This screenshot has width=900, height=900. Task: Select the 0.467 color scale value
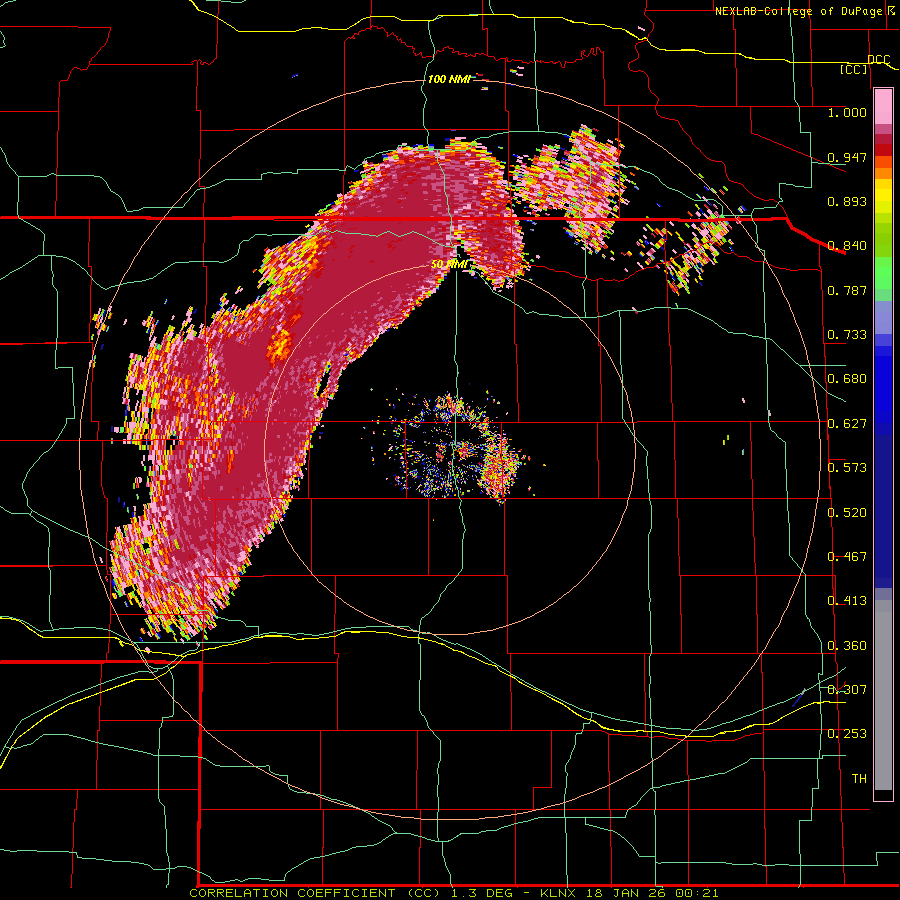847,556
